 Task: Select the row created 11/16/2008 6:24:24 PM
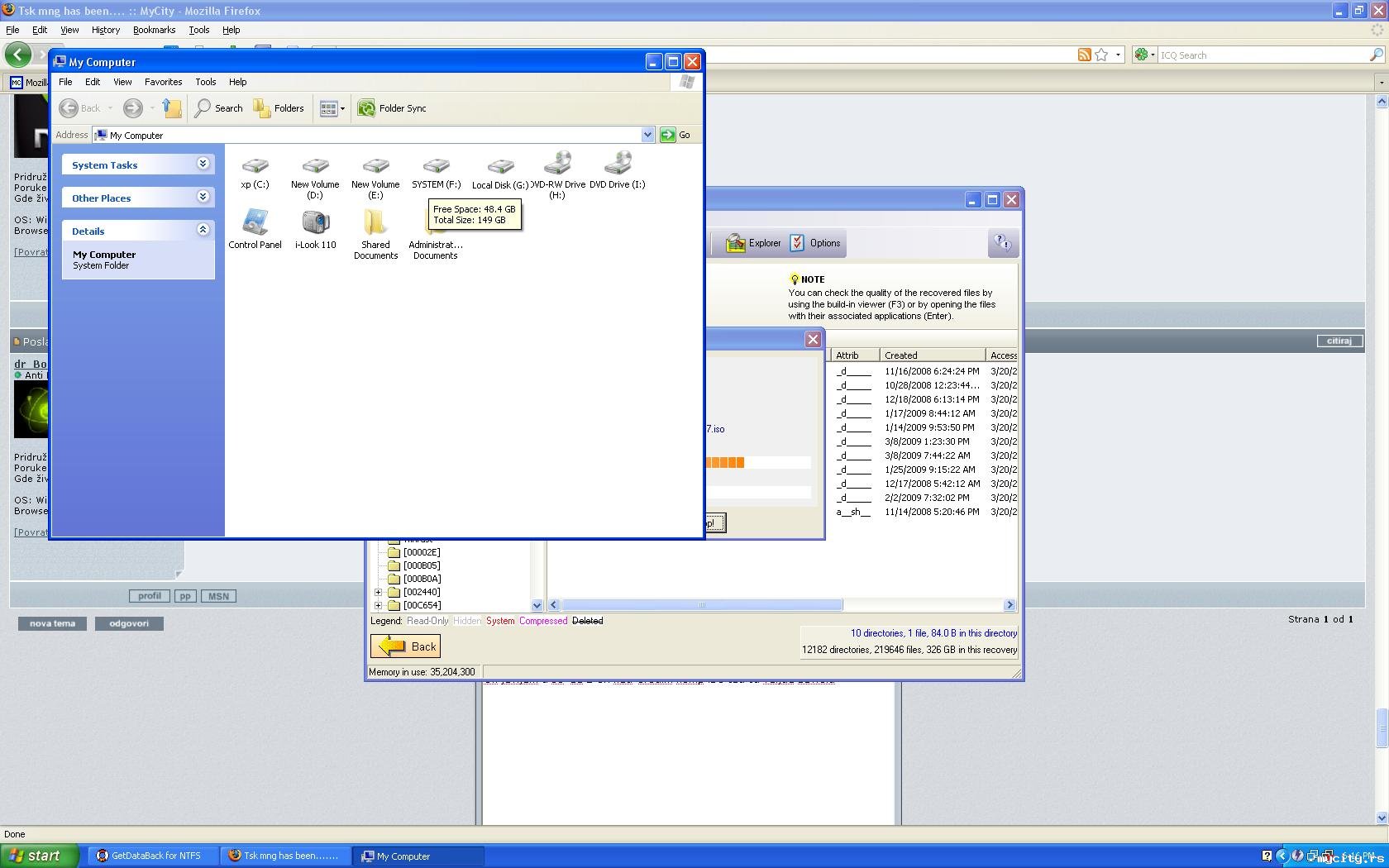(924, 371)
